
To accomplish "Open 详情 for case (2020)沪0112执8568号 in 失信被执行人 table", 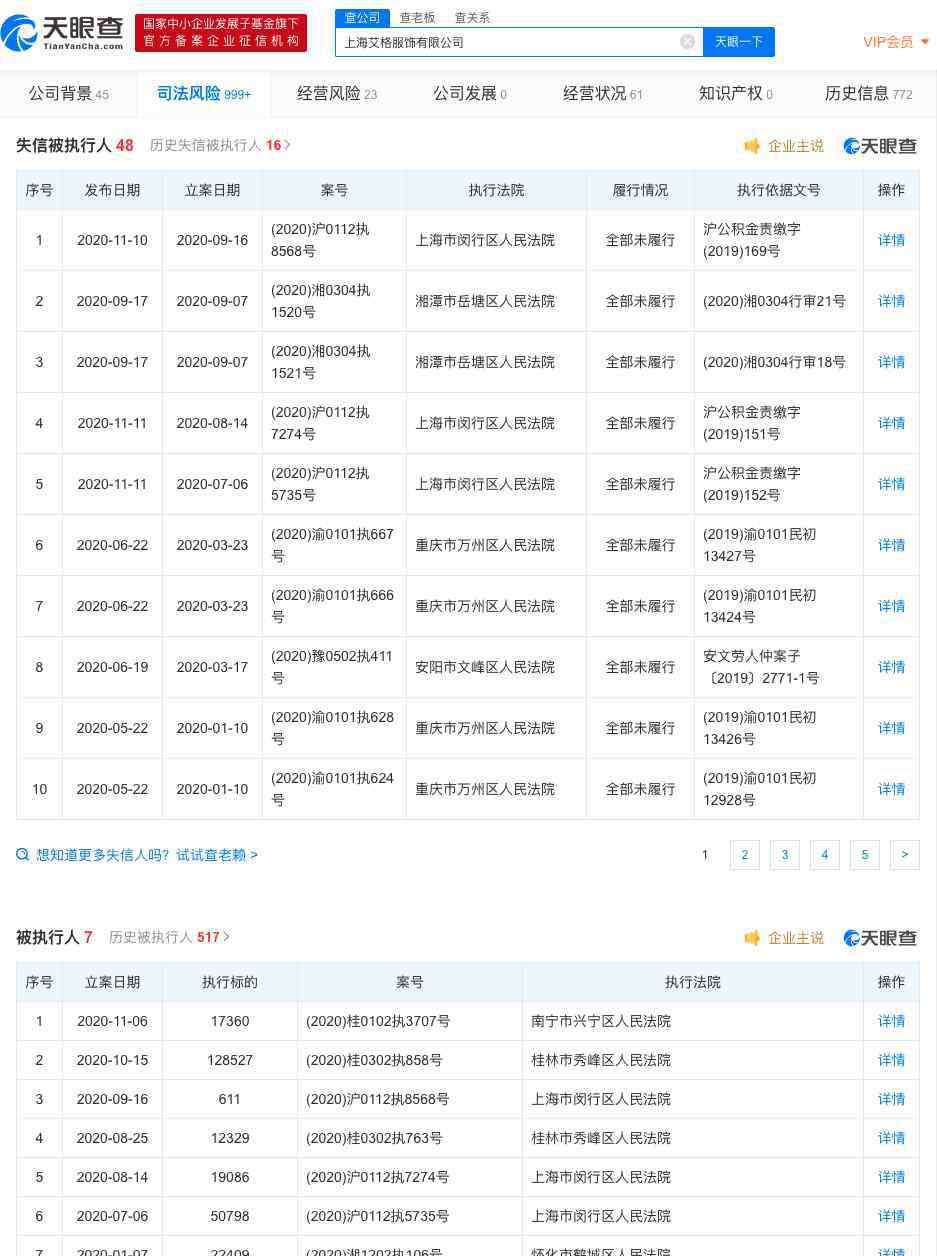I will [x=891, y=240].
